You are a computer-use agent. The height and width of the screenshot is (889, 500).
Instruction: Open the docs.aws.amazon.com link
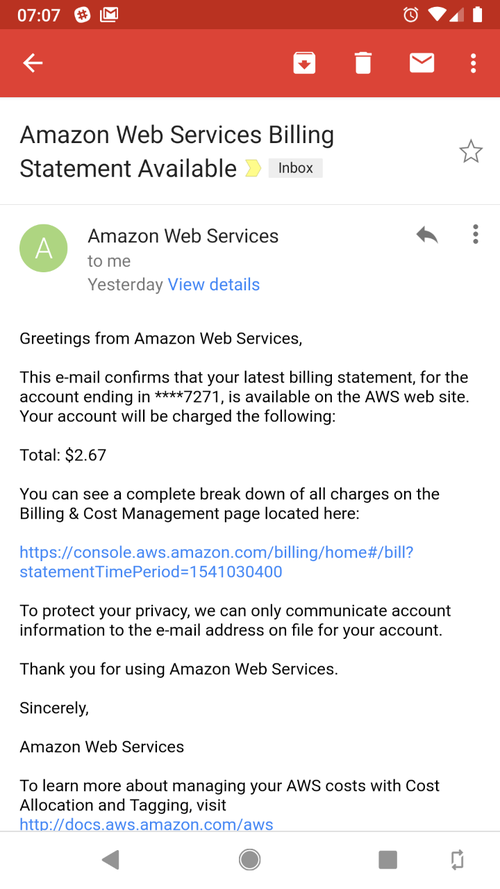146,824
